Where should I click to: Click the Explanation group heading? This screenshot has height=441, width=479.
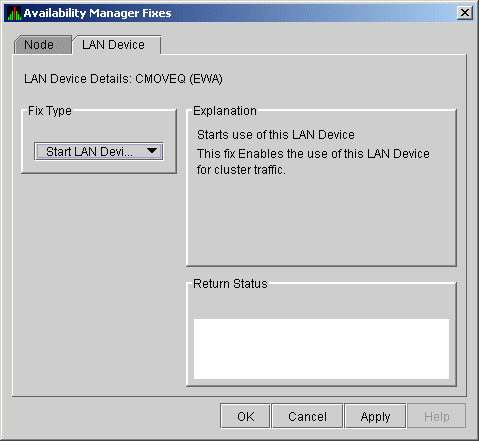click(x=225, y=111)
